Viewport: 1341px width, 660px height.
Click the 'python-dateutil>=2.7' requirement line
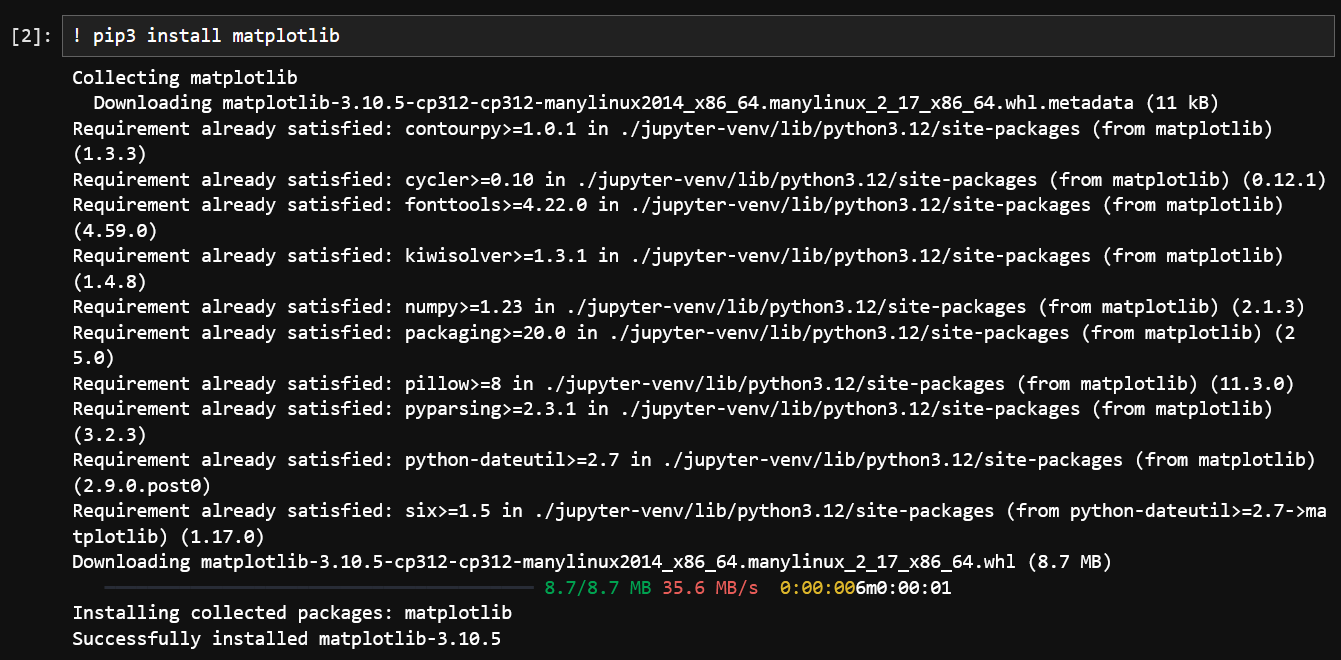tap(694, 459)
